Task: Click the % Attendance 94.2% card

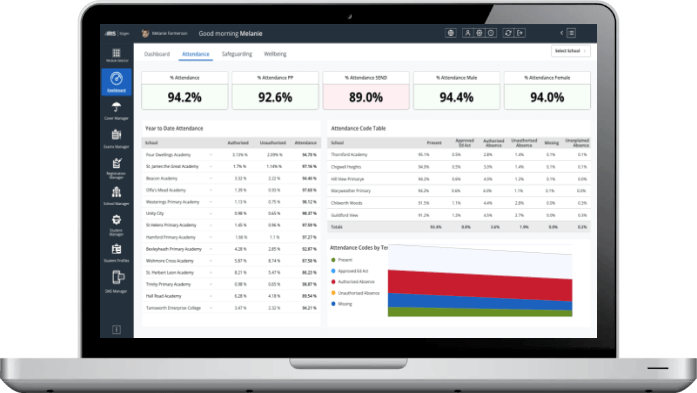Action: tap(184, 90)
